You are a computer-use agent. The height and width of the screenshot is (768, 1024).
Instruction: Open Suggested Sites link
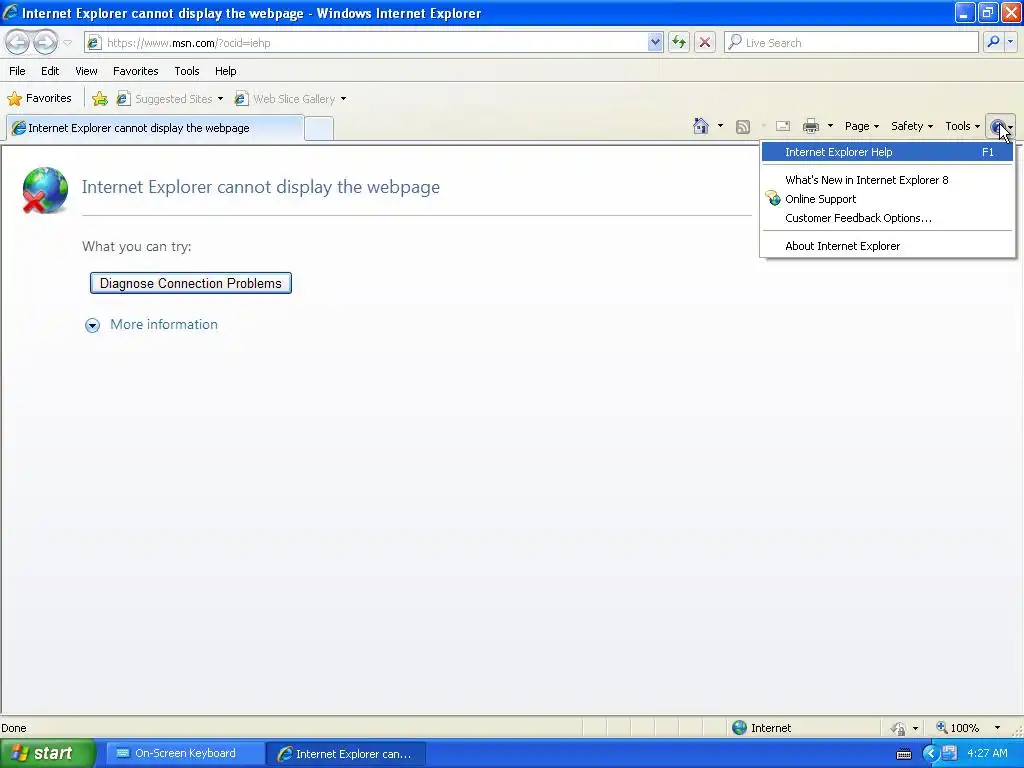pyautogui.click(x=165, y=99)
